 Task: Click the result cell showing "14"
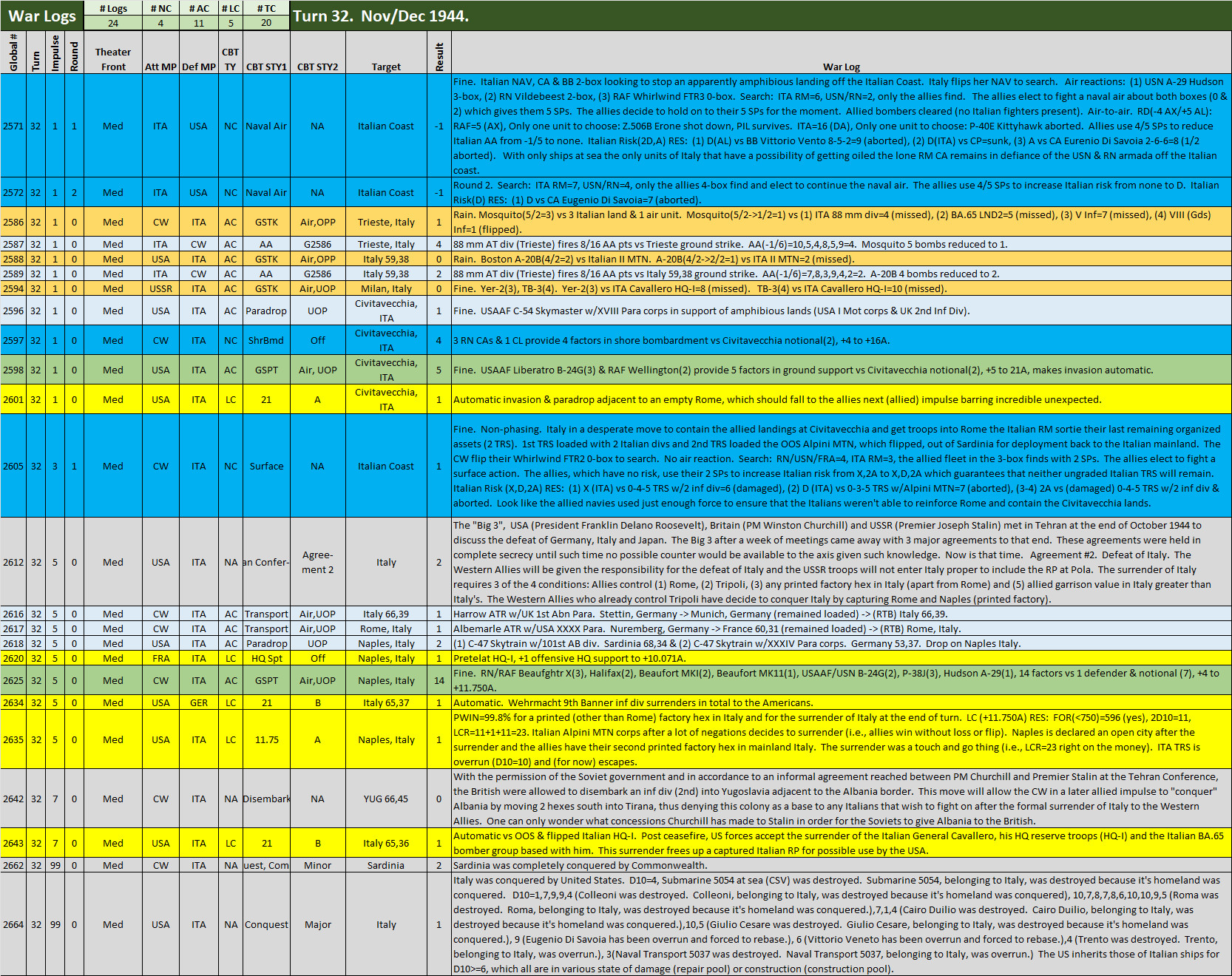tap(439, 680)
